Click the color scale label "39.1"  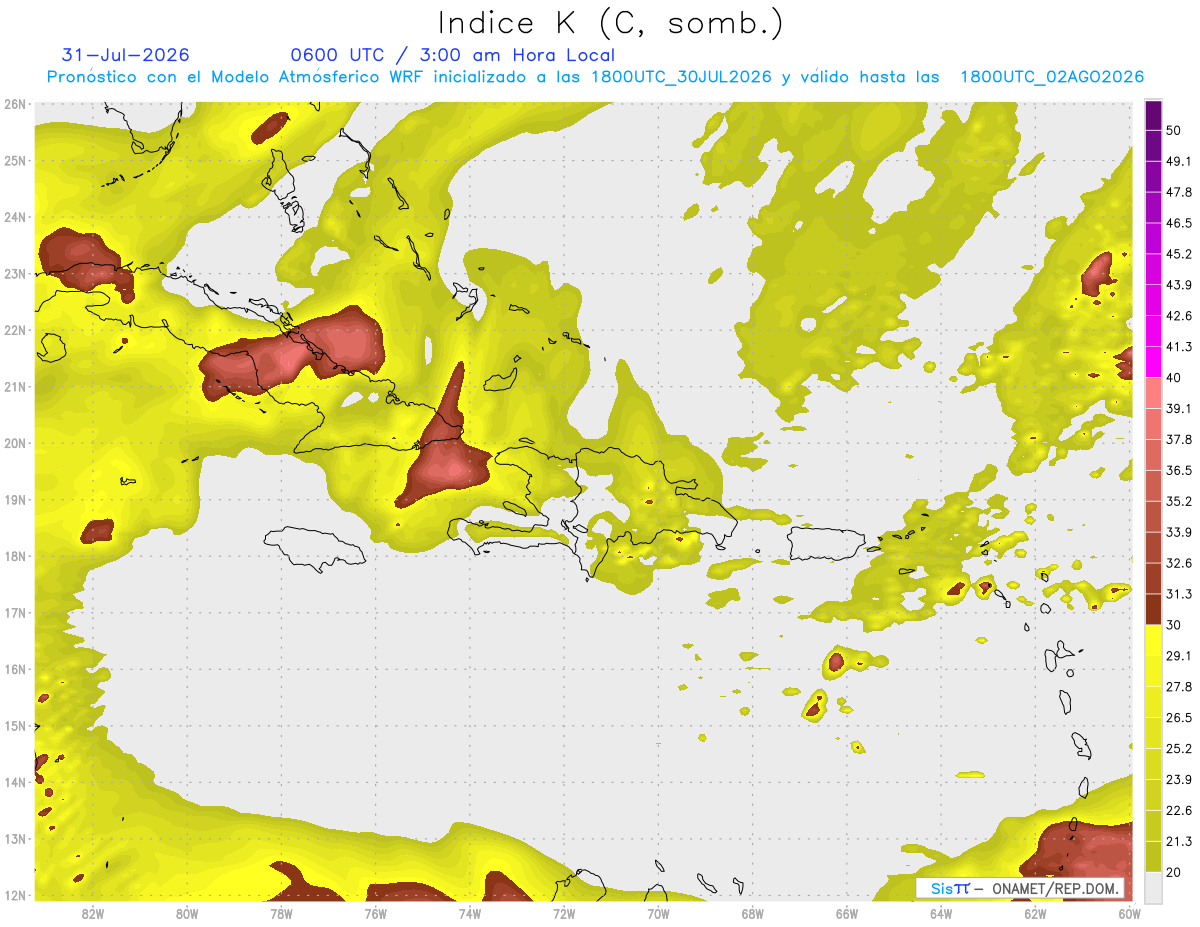[x=1178, y=408]
